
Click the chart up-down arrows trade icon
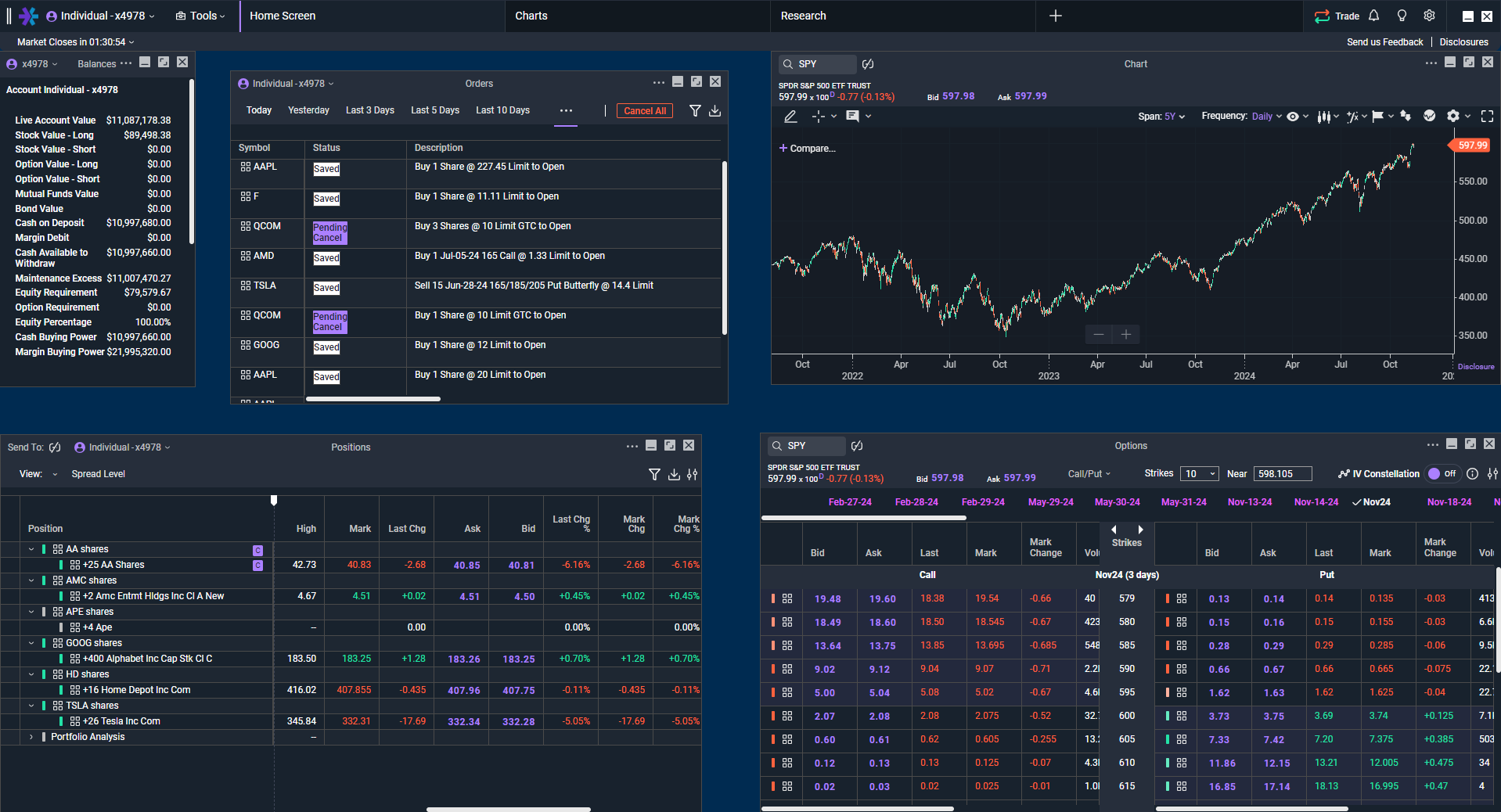[x=1406, y=116]
